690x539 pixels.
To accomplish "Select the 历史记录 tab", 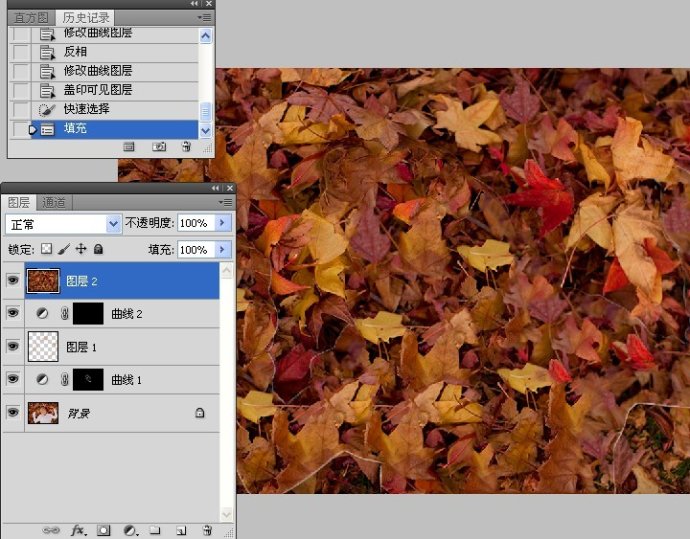I will point(85,18).
